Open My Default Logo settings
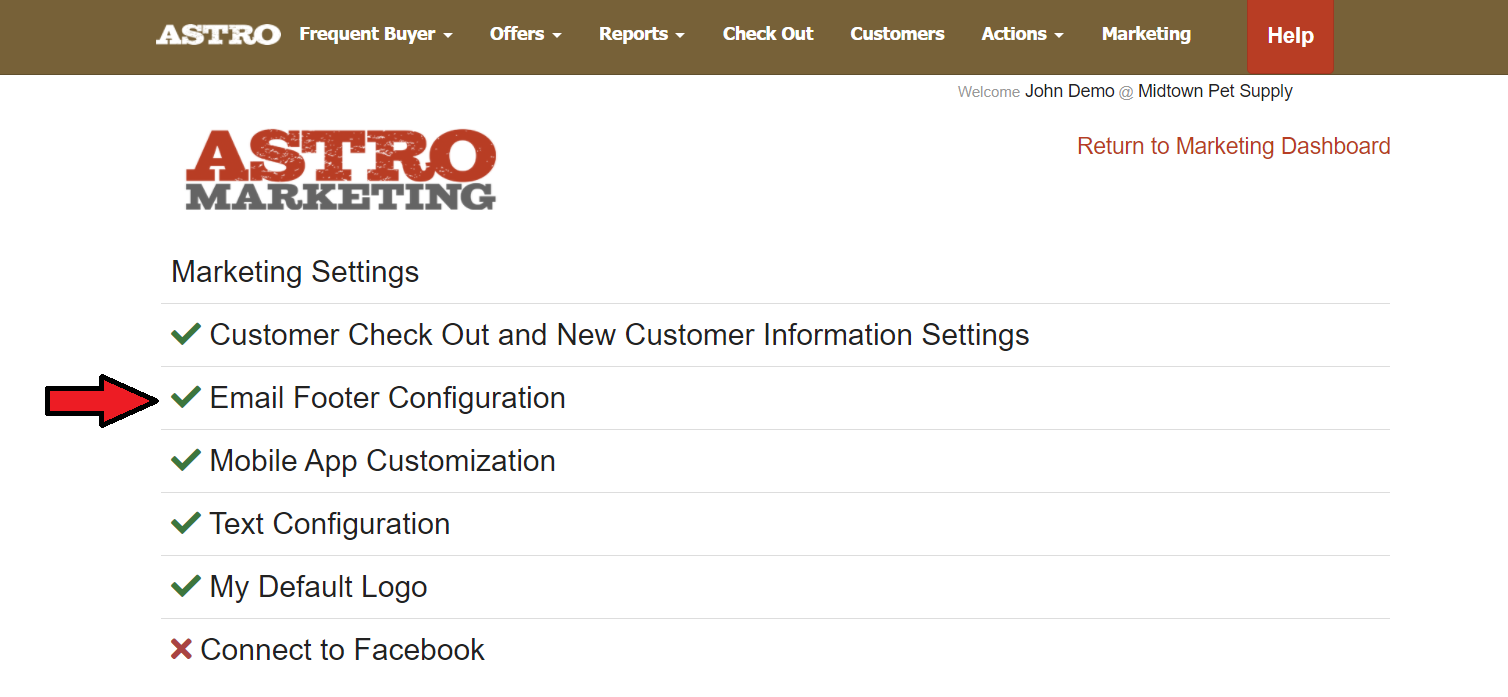This screenshot has height=697, width=1508. point(318,586)
